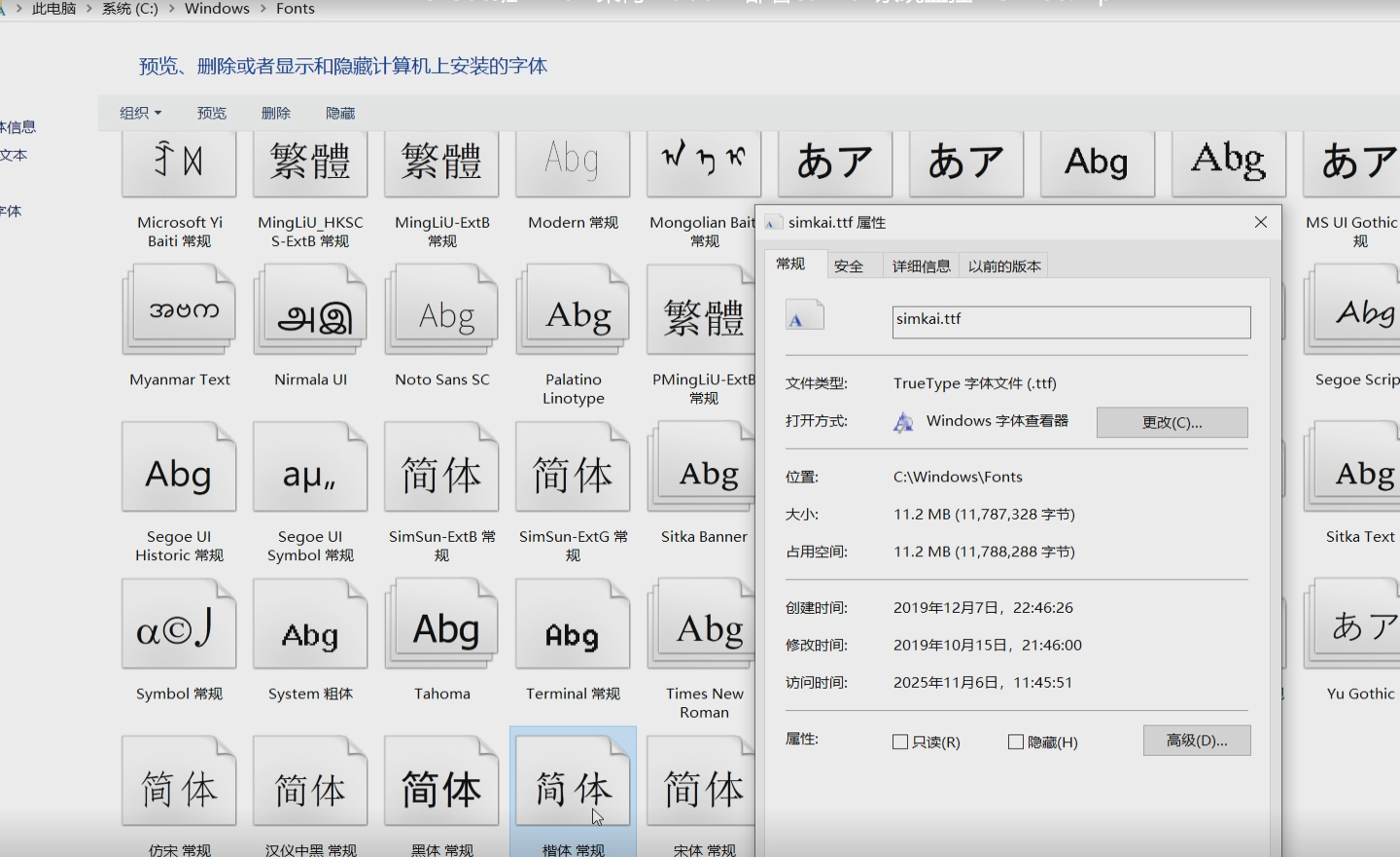Click the 11.2 MB (11,787,328 字节) size value

(x=984, y=514)
